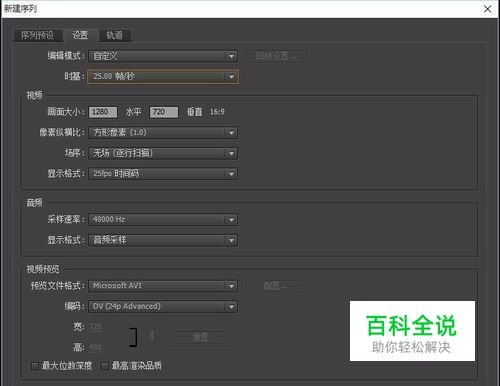
Task: Open the 时基 dropdown showing 25.00 帧/秒
Action: pos(163,76)
